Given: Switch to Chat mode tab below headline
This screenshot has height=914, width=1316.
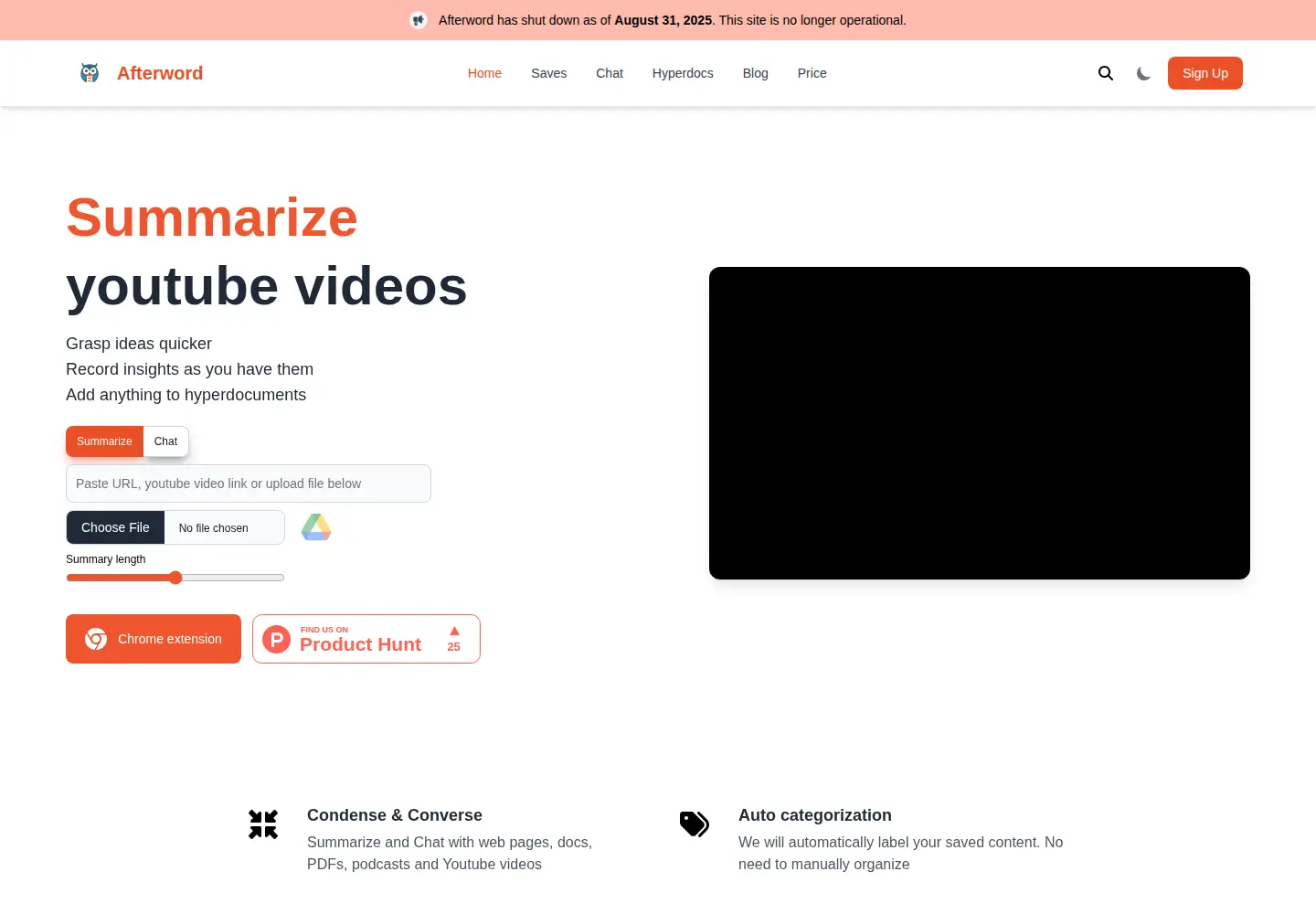Looking at the screenshot, I should pyautogui.click(x=166, y=441).
